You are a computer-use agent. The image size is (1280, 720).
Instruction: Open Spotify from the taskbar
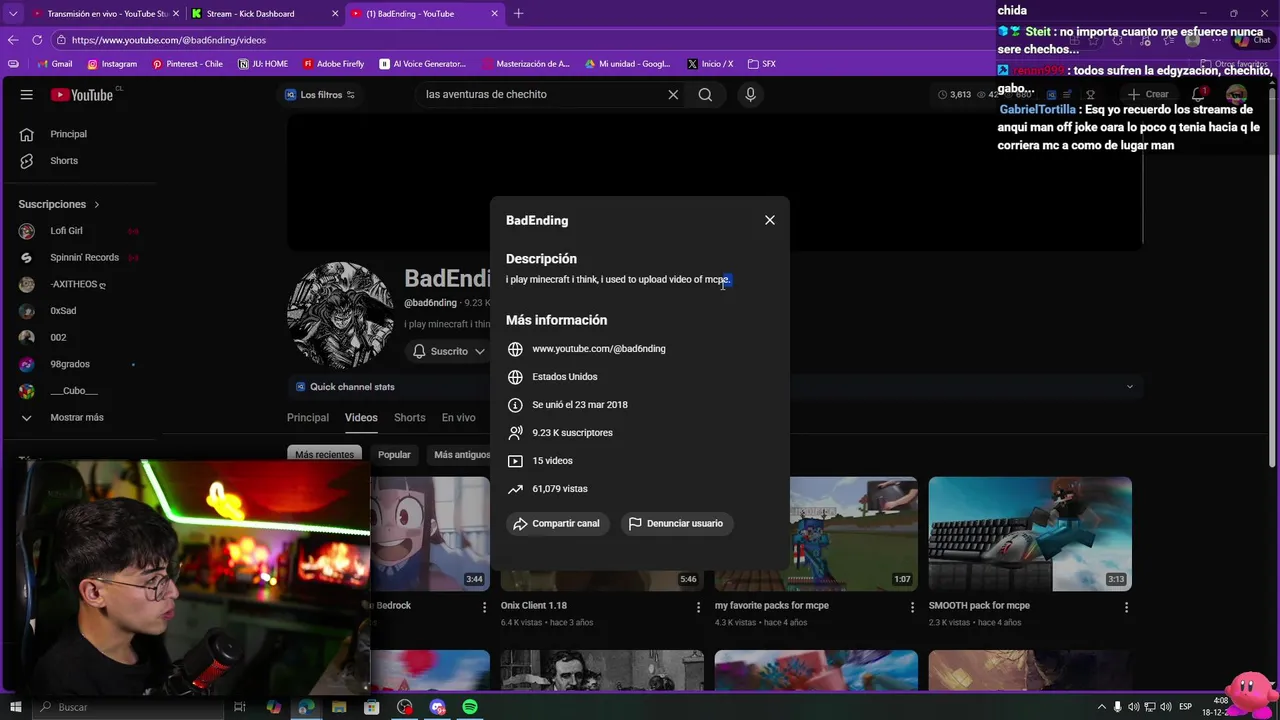[469, 707]
